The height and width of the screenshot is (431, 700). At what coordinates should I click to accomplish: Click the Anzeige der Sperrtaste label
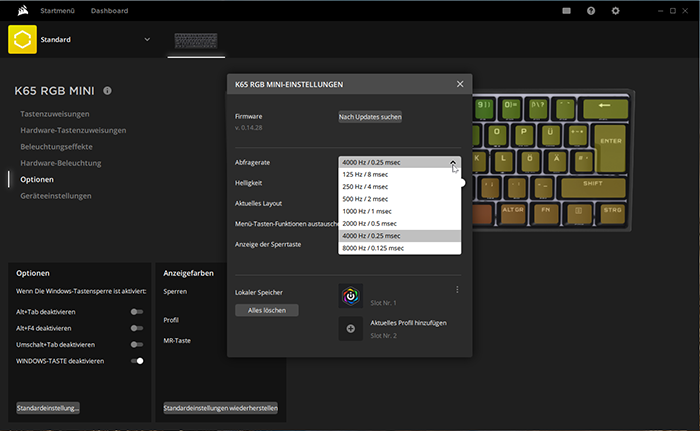(x=268, y=244)
